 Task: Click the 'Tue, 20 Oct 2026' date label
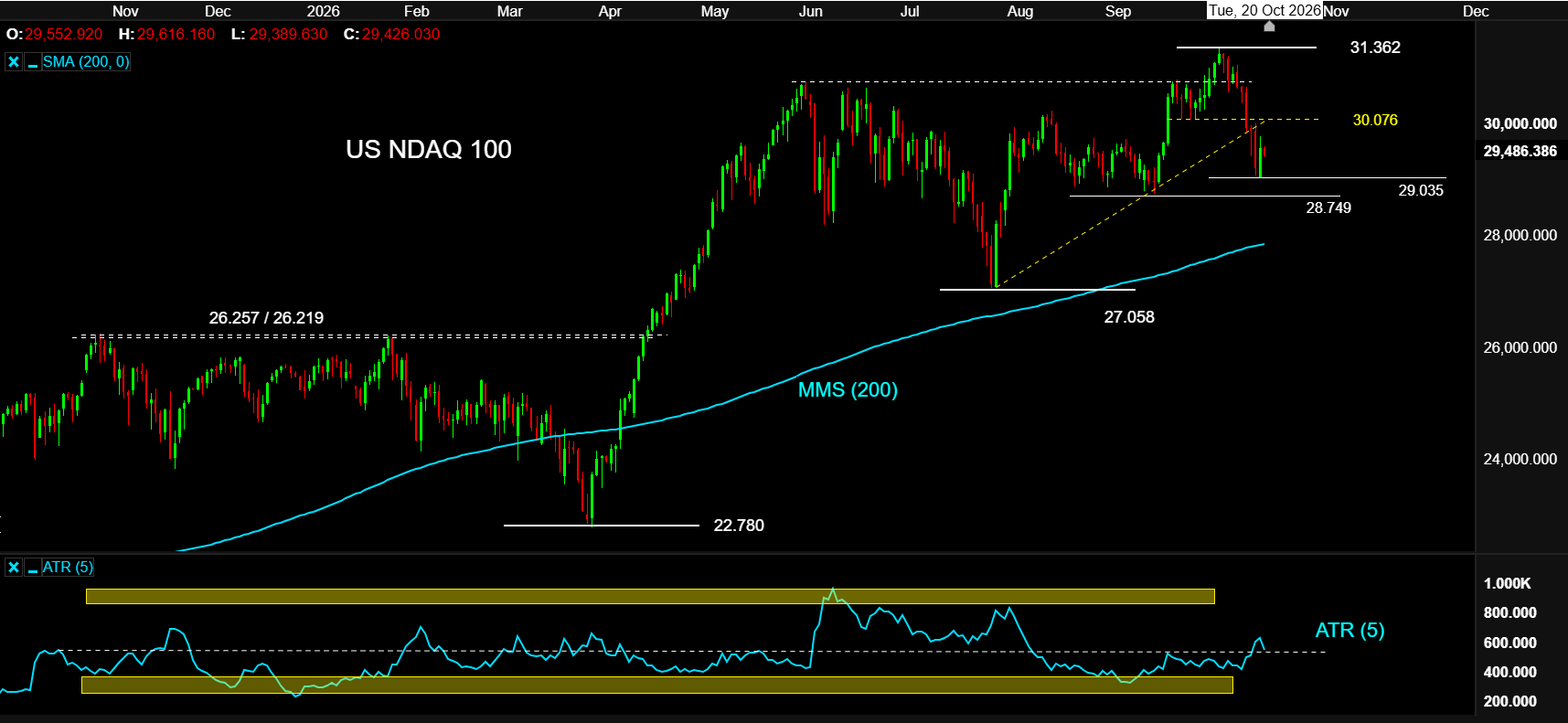[x=1264, y=11]
